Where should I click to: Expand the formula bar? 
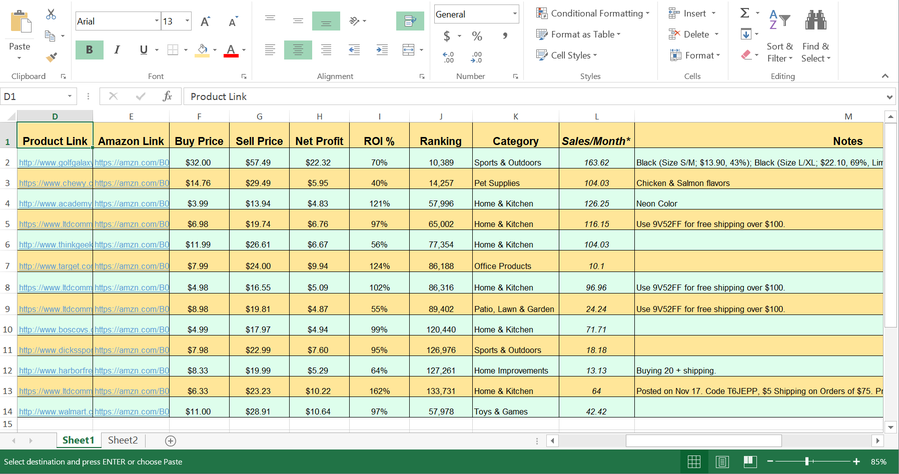890,97
